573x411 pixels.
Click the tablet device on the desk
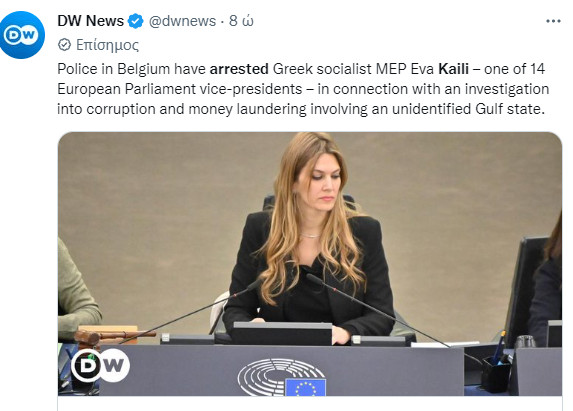(x=282, y=333)
